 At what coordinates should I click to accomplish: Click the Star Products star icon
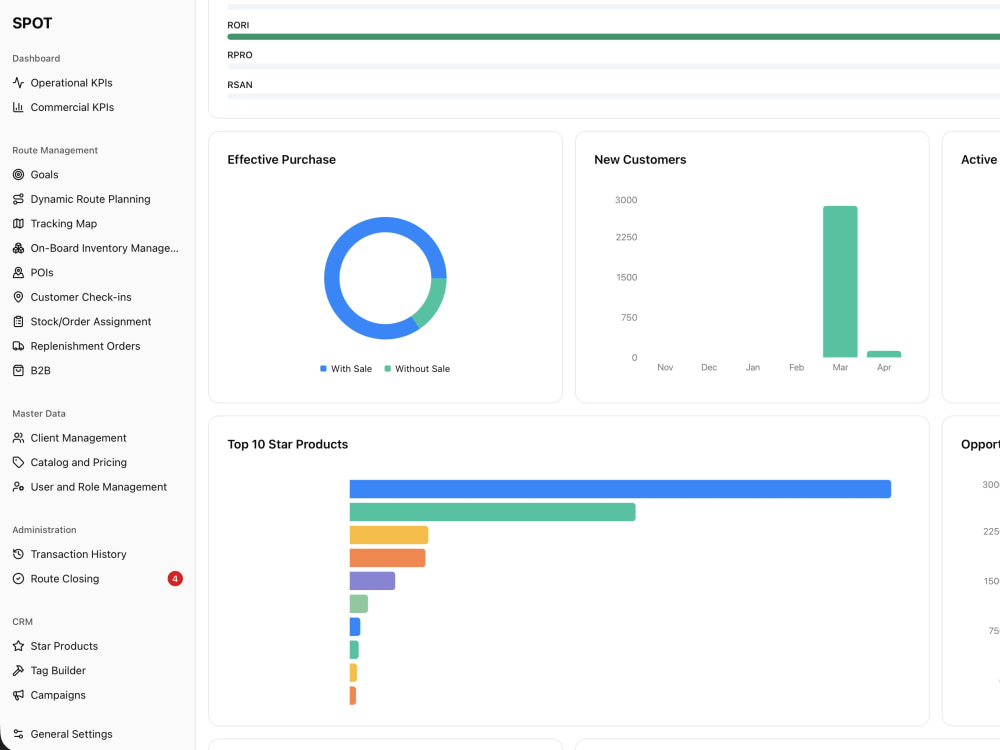click(18, 646)
